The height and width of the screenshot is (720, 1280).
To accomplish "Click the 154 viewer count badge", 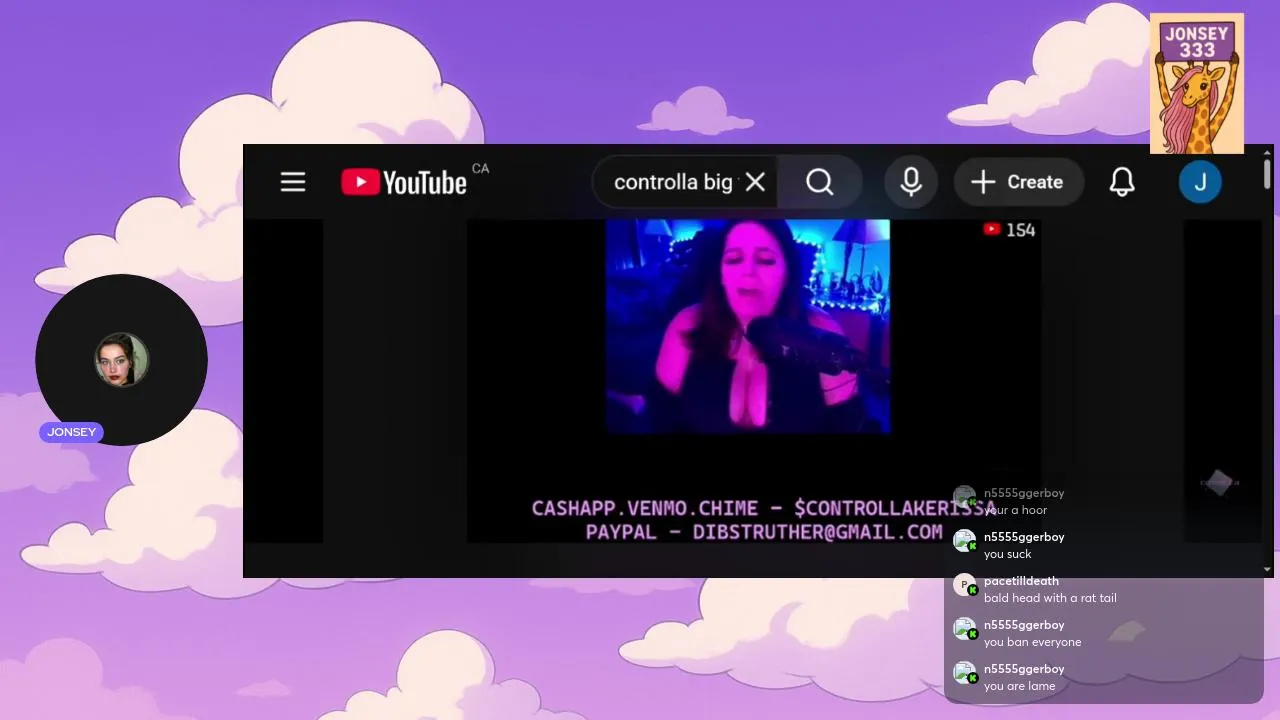I will tap(1009, 230).
